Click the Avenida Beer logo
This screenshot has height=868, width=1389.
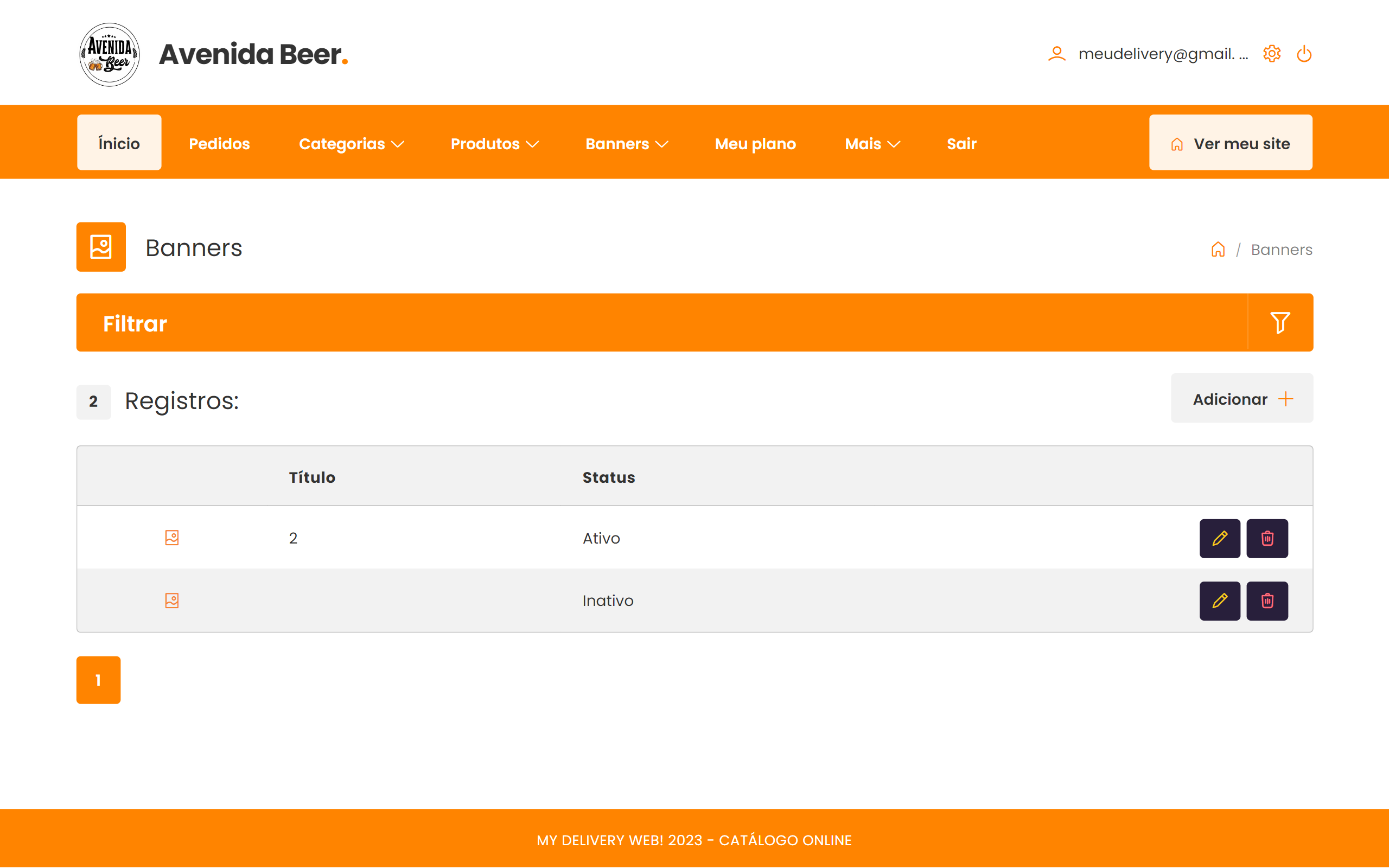109,55
